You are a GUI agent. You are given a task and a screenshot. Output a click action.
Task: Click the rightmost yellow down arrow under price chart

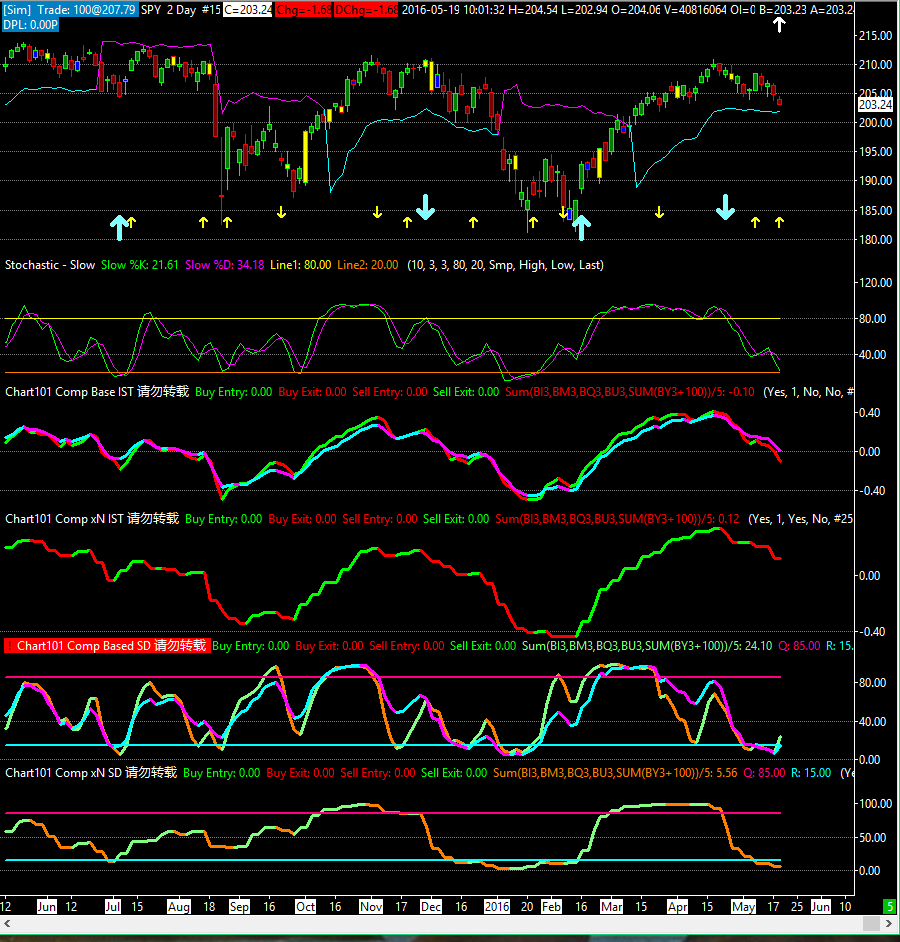coord(659,212)
